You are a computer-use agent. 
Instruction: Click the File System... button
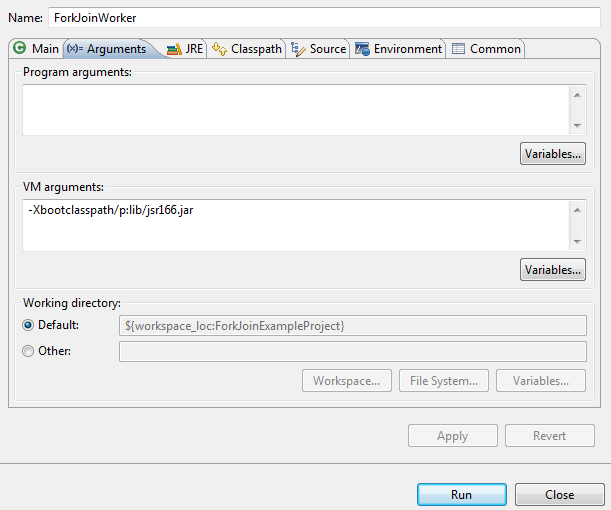[x=443, y=381]
